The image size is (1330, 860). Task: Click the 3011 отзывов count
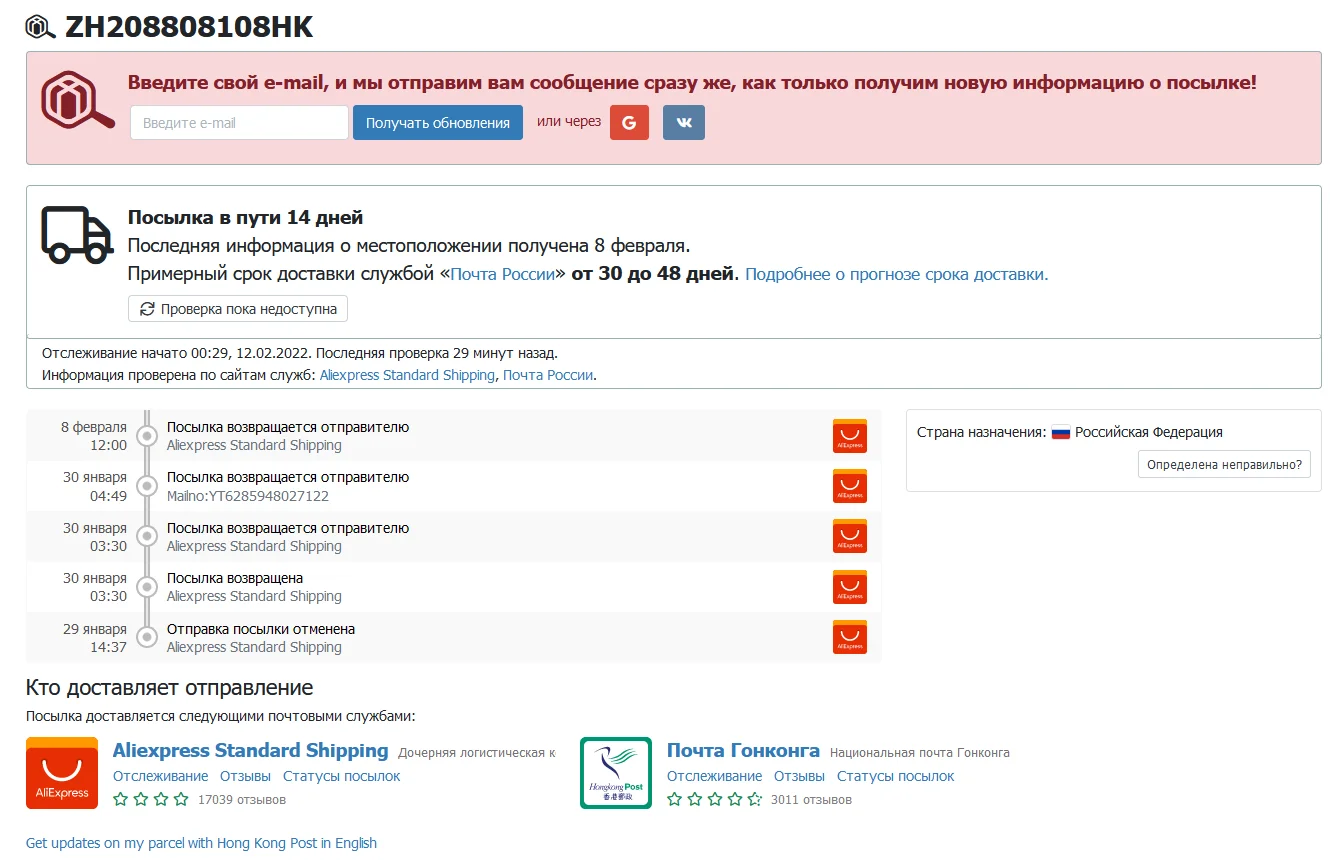click(x=811, y=800)
